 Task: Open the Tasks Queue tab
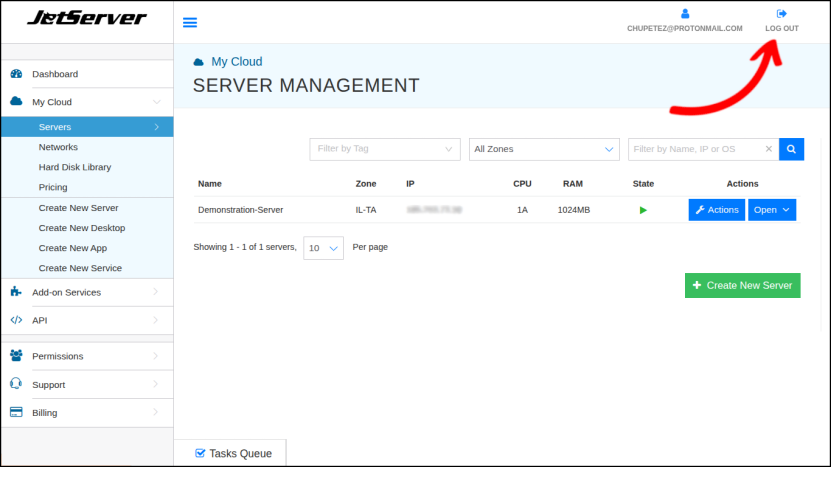(x=232, y=453)
